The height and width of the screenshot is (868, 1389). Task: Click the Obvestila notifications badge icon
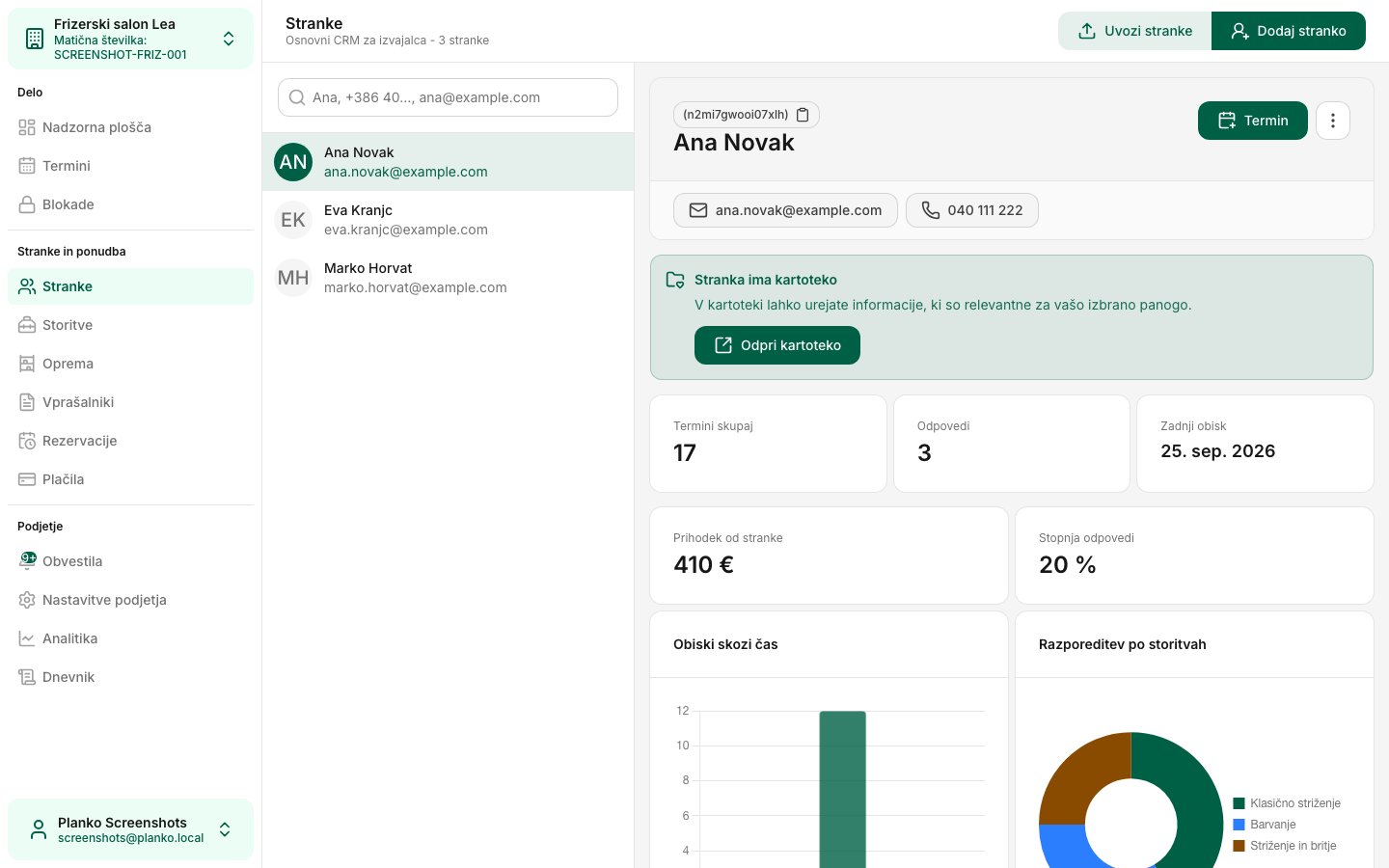(28, 560)
